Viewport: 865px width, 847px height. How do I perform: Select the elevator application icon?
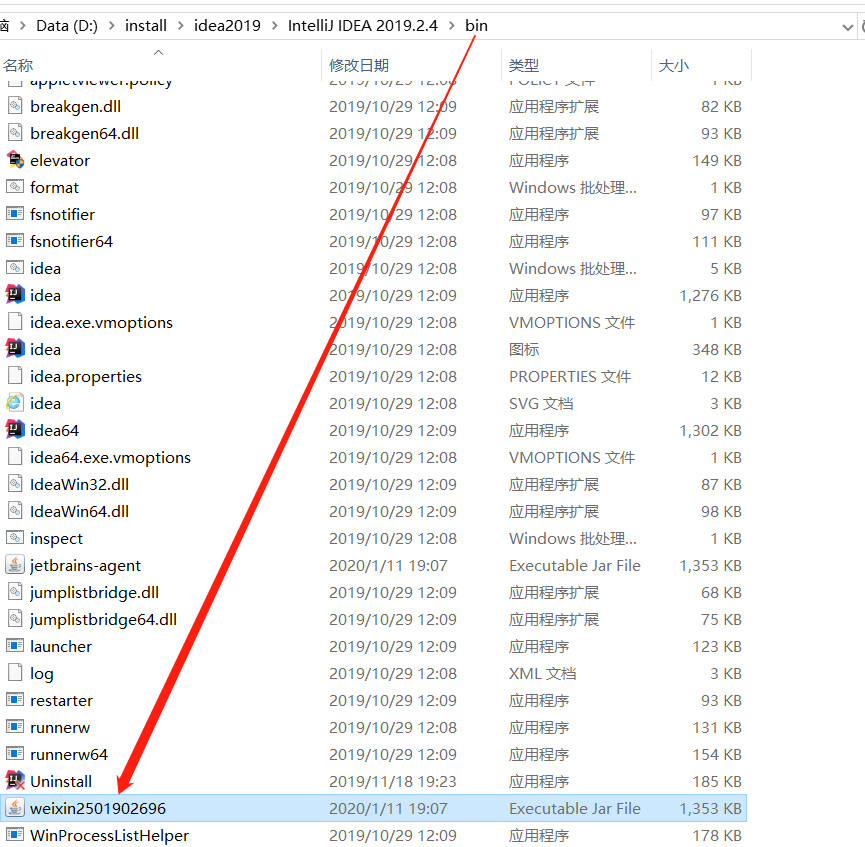(15, 159)
